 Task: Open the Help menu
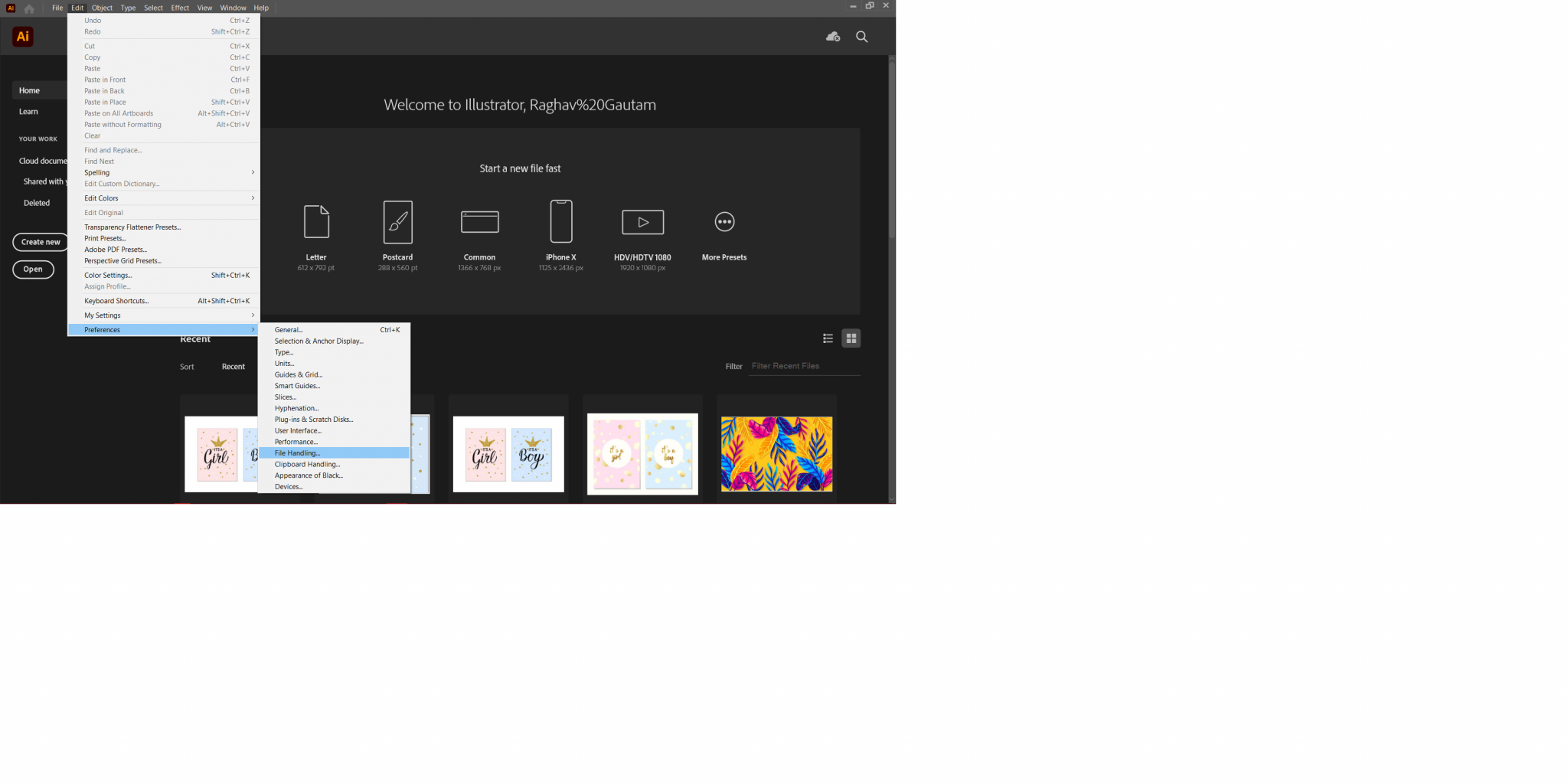pos(261,8)
